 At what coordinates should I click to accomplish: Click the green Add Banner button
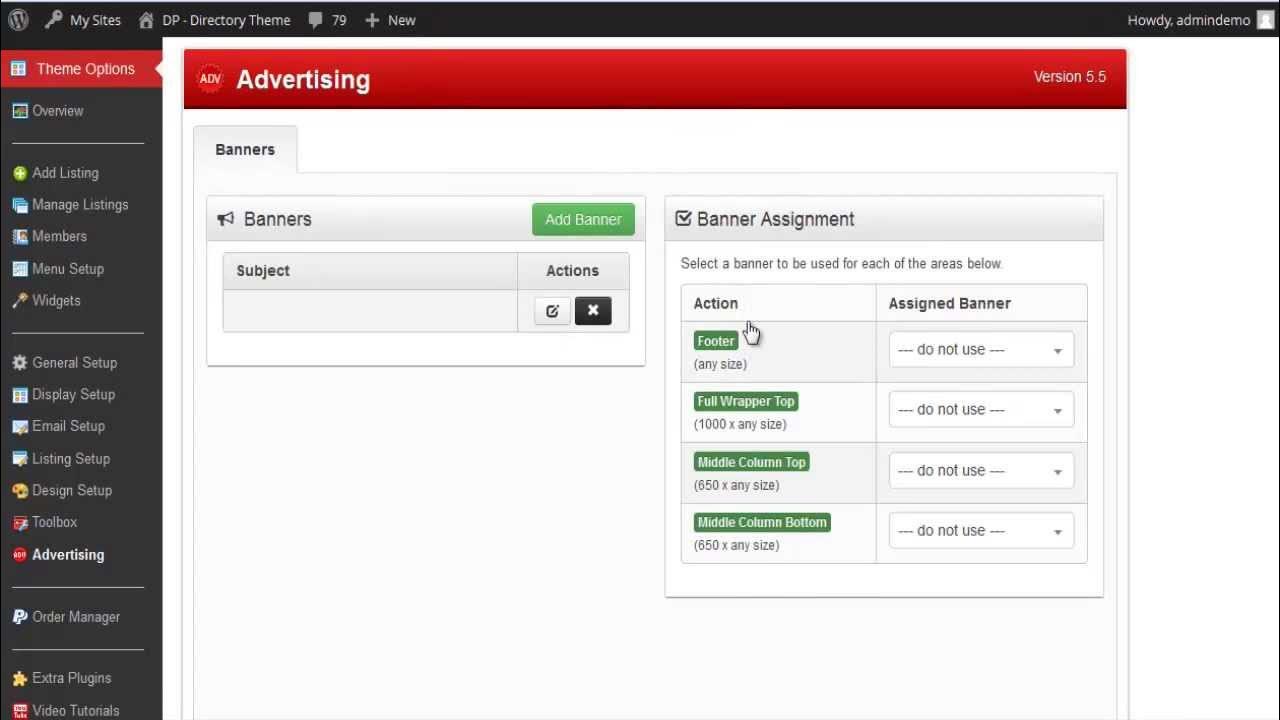point(583,219)
